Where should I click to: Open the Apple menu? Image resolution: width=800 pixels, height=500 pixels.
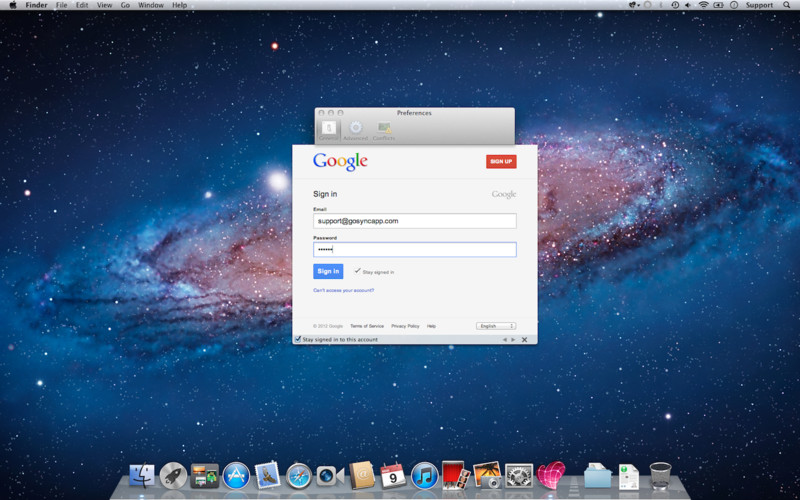13,5
